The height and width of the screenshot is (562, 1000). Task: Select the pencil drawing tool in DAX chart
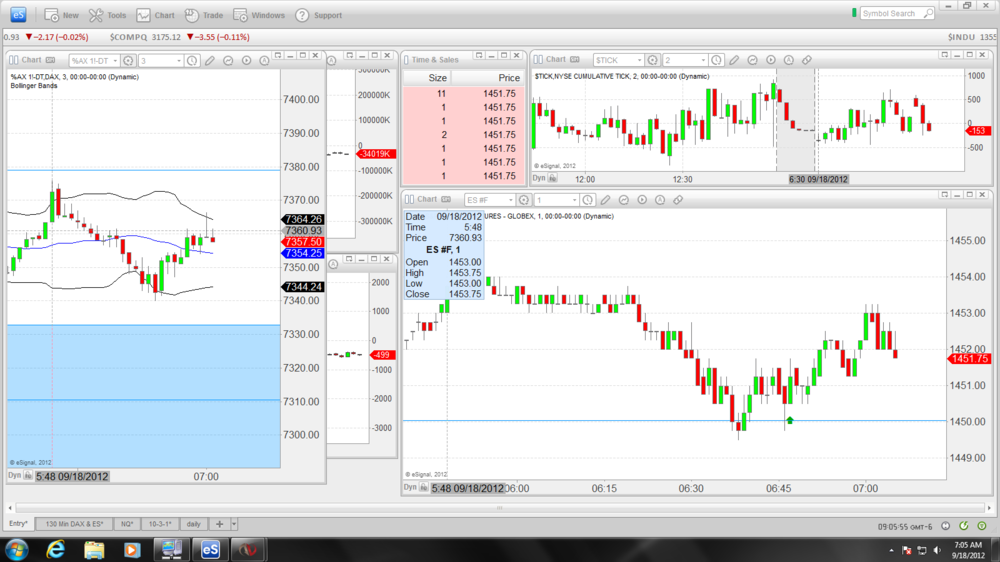[210, 61]
